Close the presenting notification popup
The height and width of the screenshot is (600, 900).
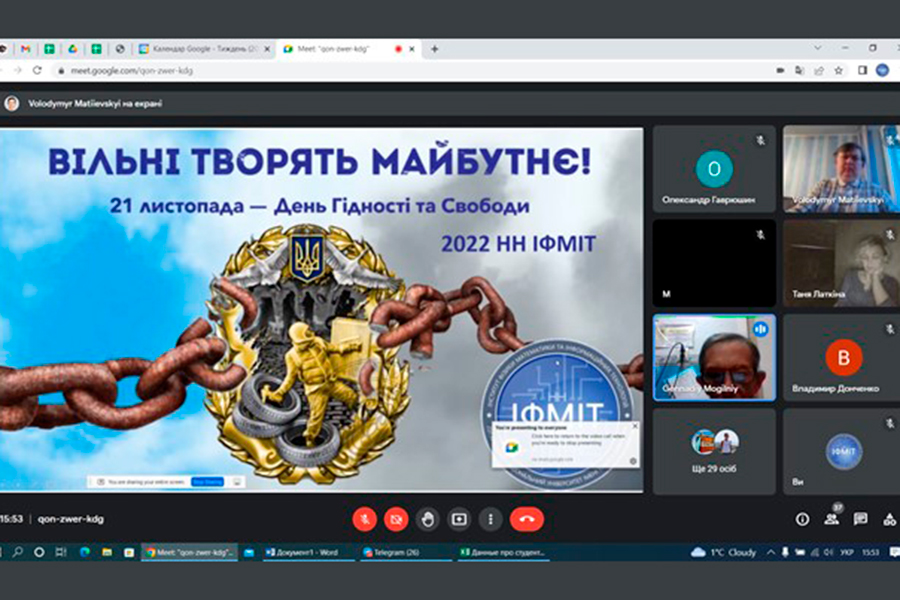click(635, 426)
